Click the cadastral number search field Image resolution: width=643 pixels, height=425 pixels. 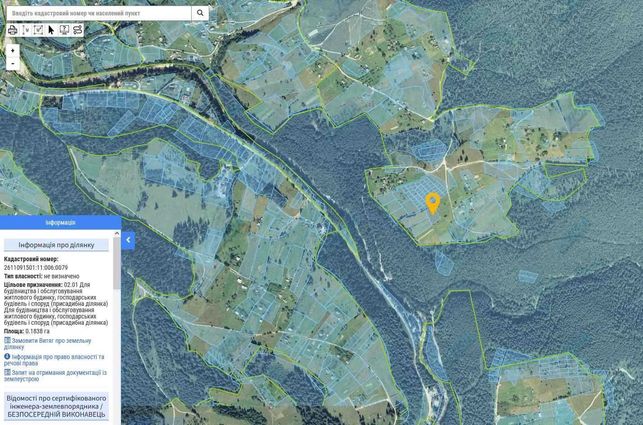99,13
